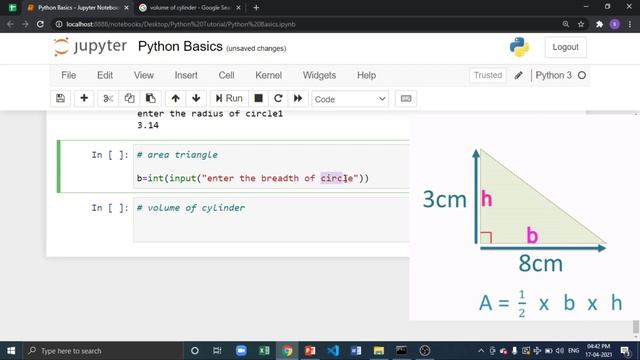Click the taskbar search box

(x=103, y=351)
